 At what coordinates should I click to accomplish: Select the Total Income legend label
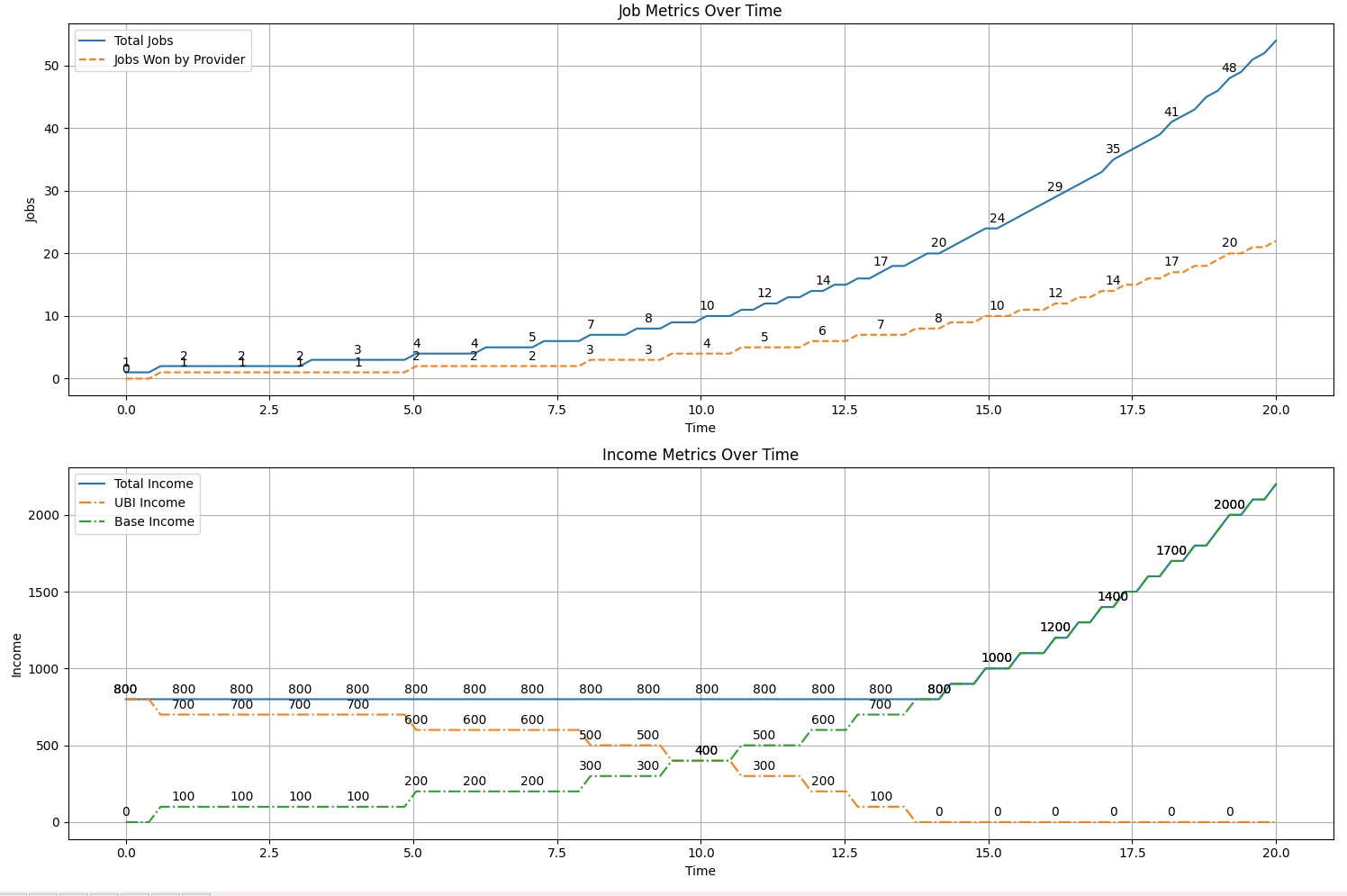(x=153, y=484)
